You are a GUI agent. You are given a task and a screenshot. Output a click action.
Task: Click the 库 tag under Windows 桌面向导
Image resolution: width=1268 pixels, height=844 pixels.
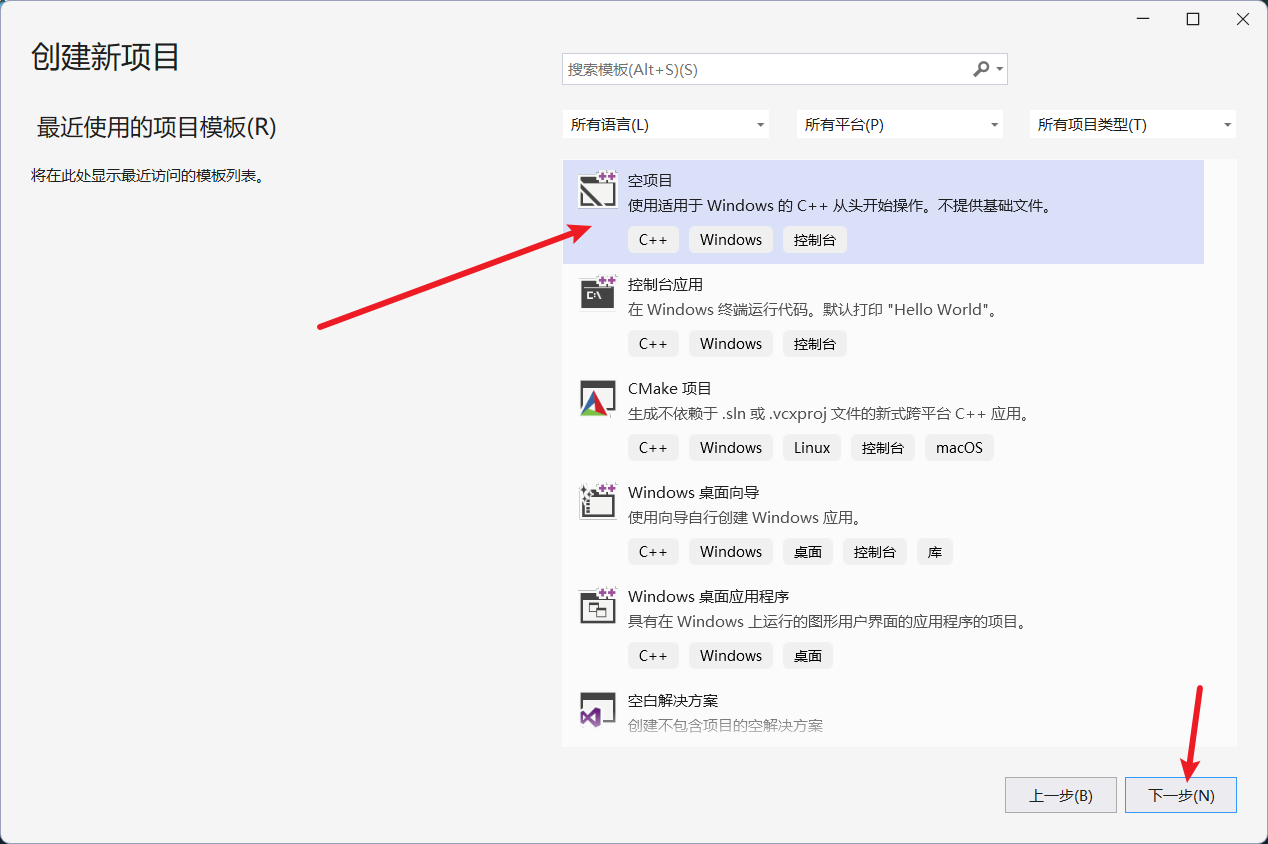tap(935, 552)
